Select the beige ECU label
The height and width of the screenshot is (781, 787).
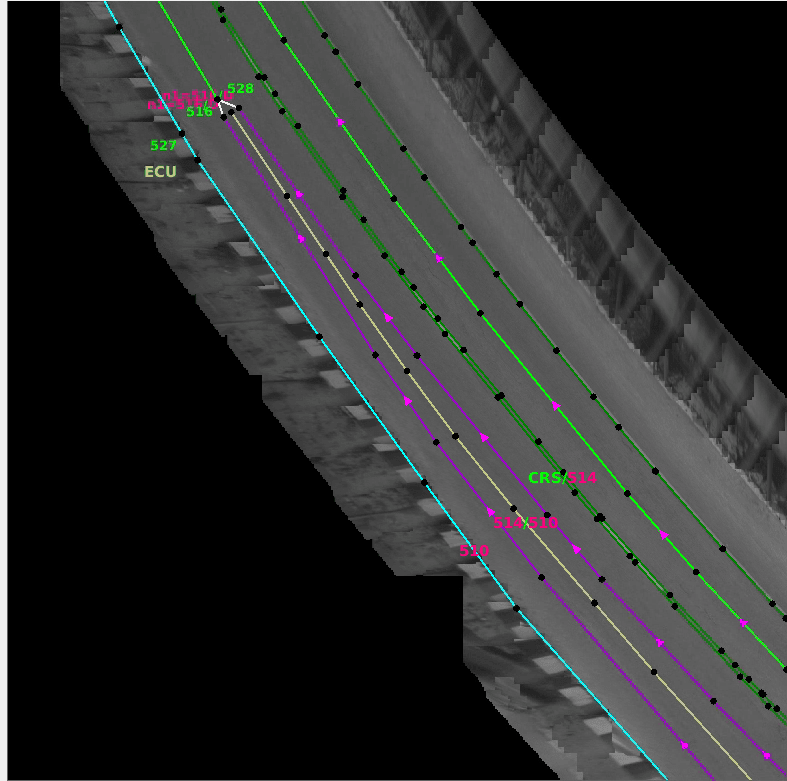pos(160,172)
